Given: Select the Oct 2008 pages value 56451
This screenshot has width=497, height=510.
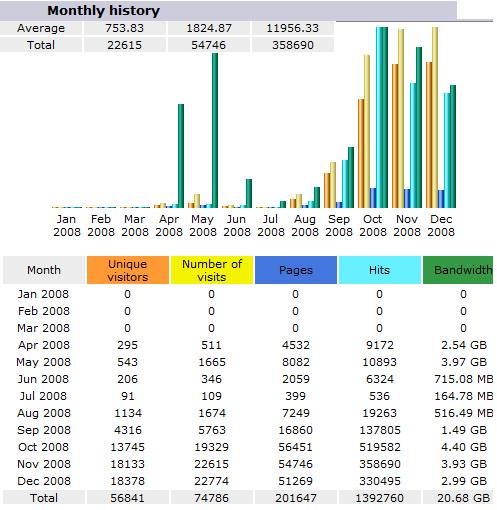Looking at the screenshot, I should (296, 447).
